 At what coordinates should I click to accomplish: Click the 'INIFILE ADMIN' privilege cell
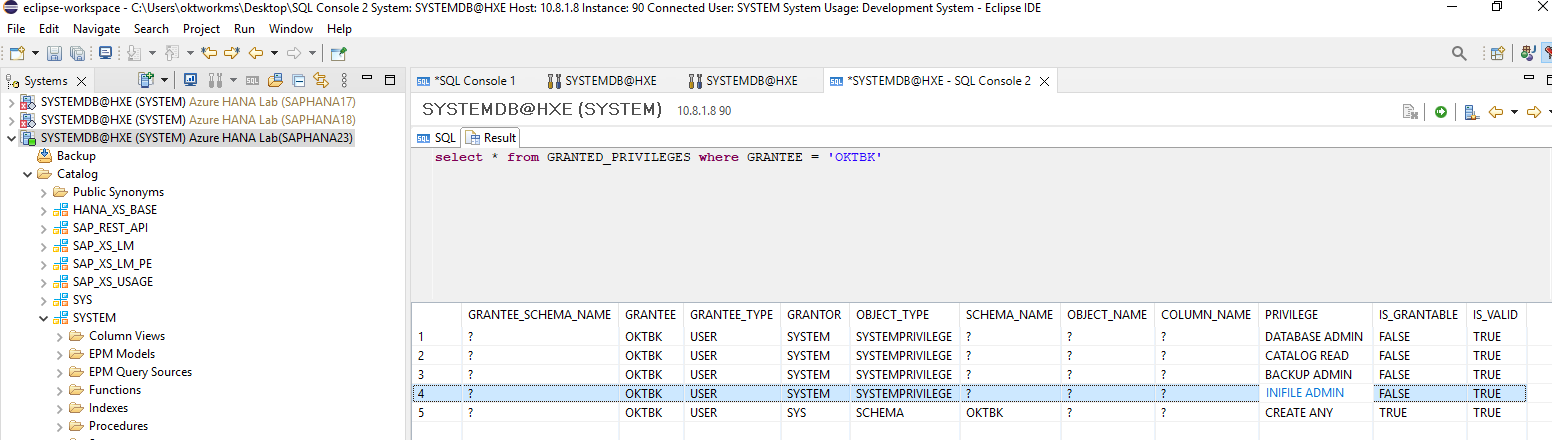pos(1314,394)
